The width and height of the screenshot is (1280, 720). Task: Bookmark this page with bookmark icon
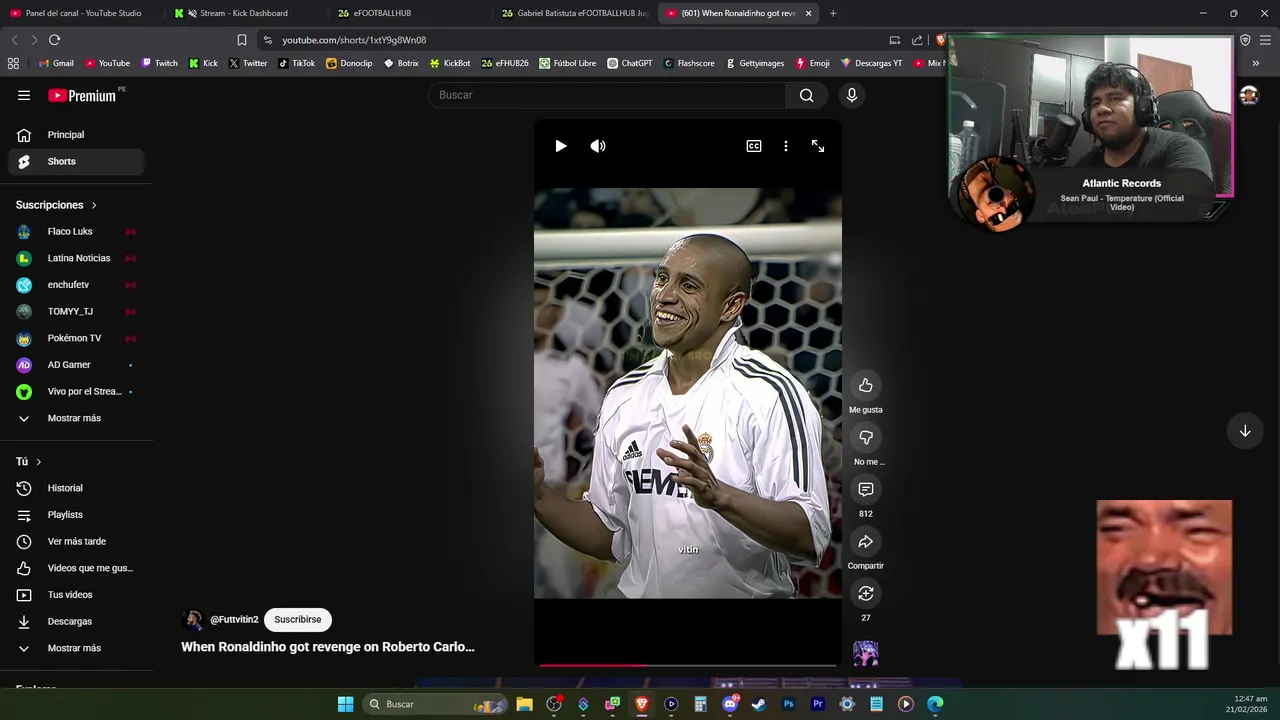(242, 40)
